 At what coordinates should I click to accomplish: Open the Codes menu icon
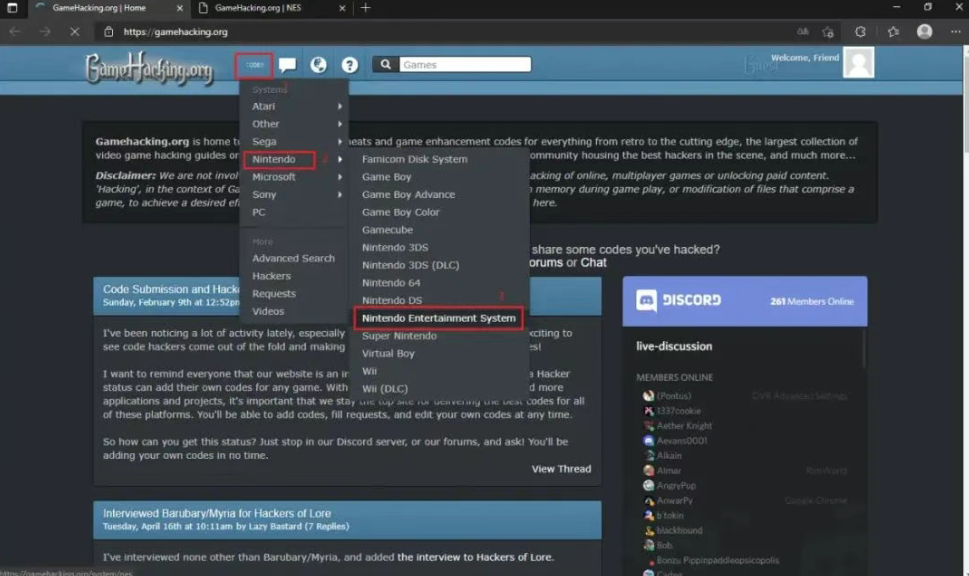[x=254, y=65]
